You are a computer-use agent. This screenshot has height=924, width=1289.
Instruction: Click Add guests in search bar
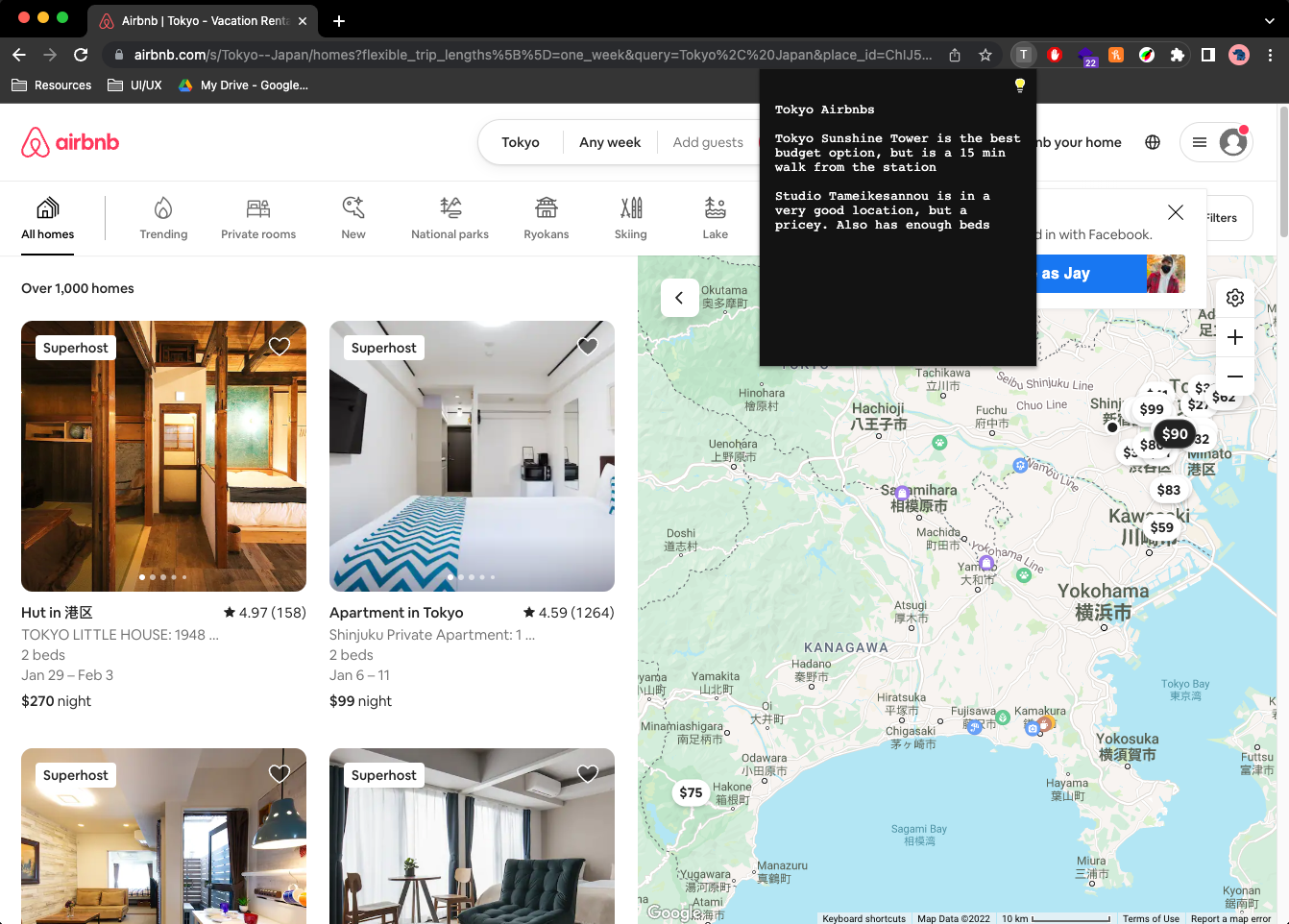[708, 142]
